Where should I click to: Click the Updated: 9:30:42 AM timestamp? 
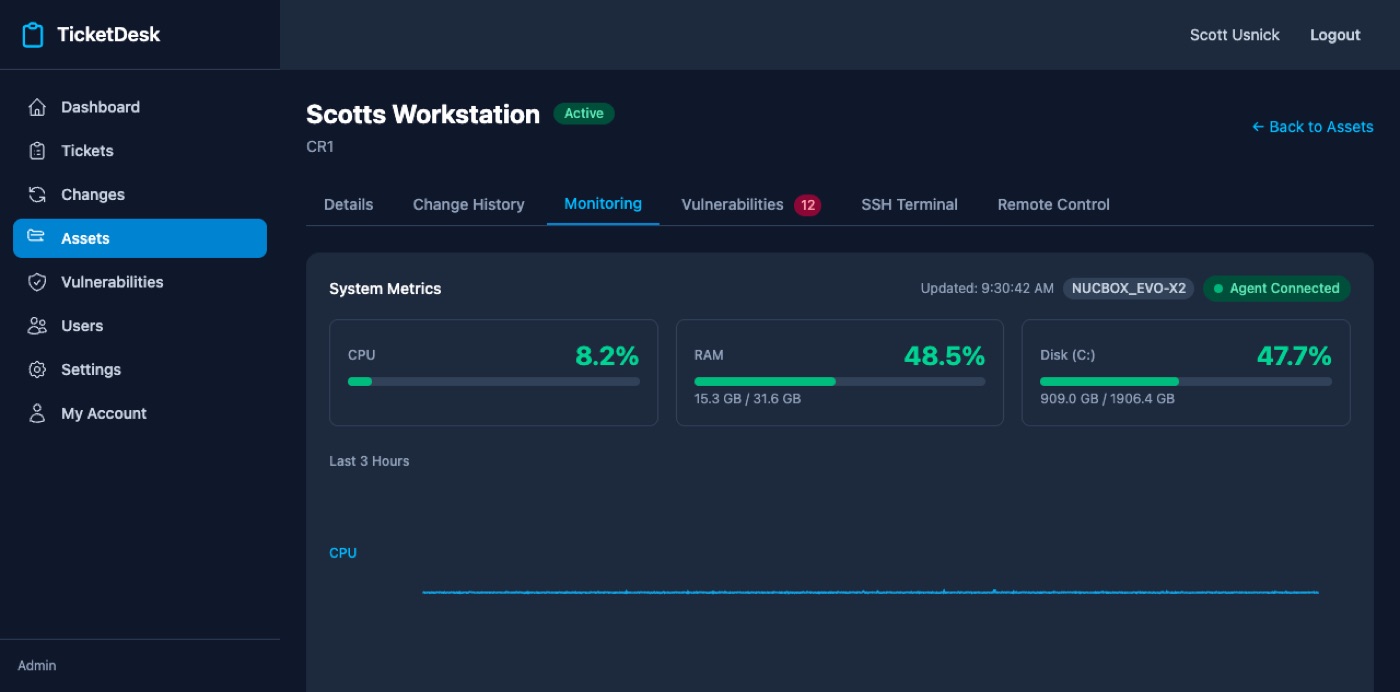[x=987, y=288]
